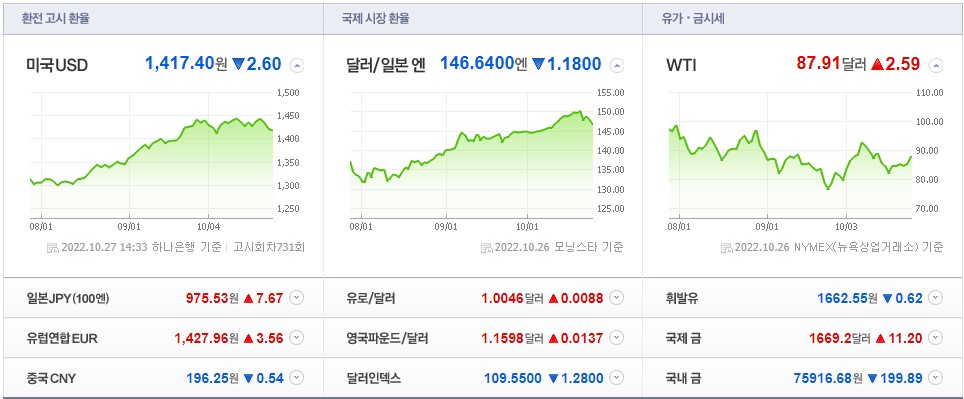This screenshot has height=399, width=964.
Task: Expand the 유럽연합EUR row
Action: coord(296,338)
